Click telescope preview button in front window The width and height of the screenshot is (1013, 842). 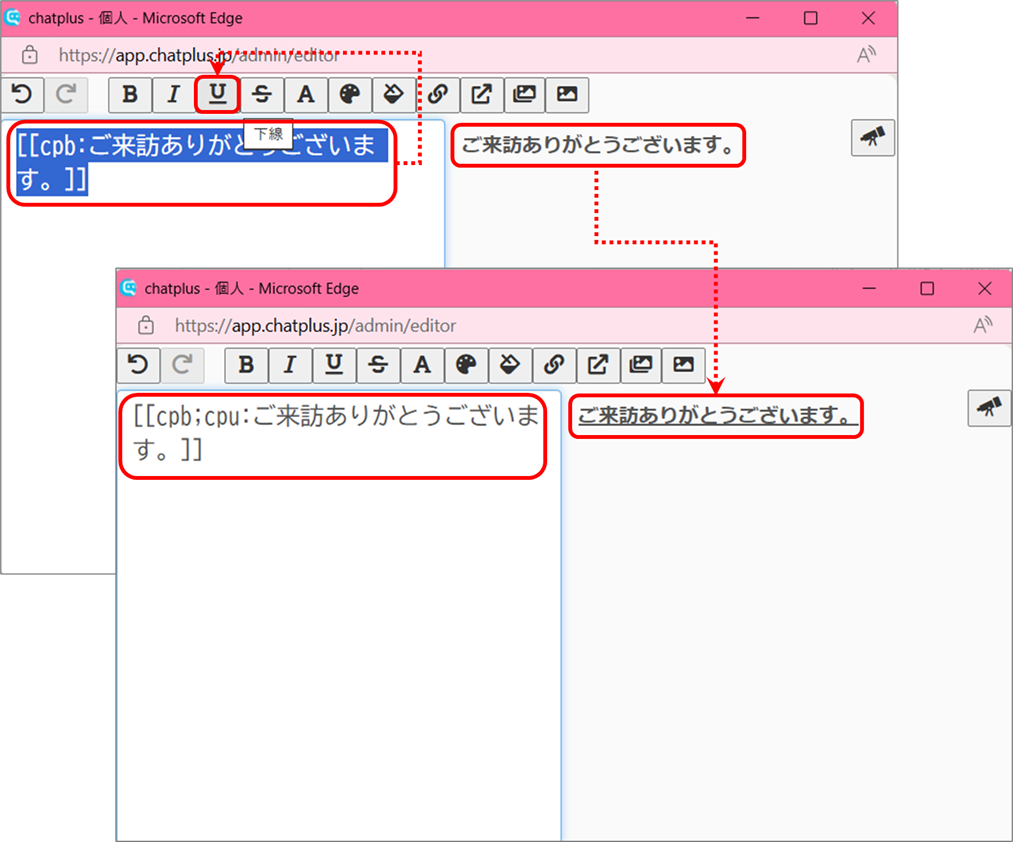989,408
